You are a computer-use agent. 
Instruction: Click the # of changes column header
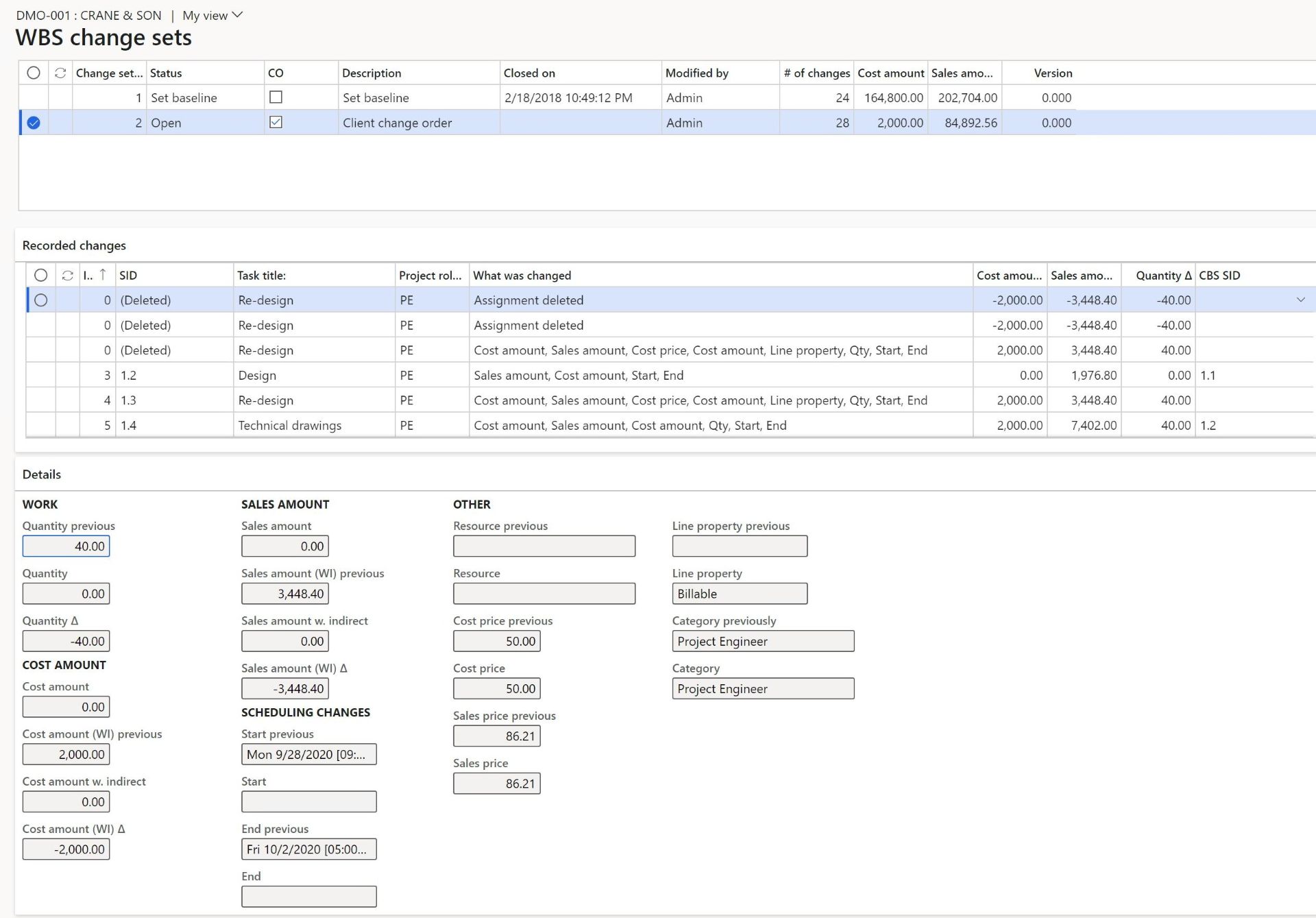[x=816, y=73]
